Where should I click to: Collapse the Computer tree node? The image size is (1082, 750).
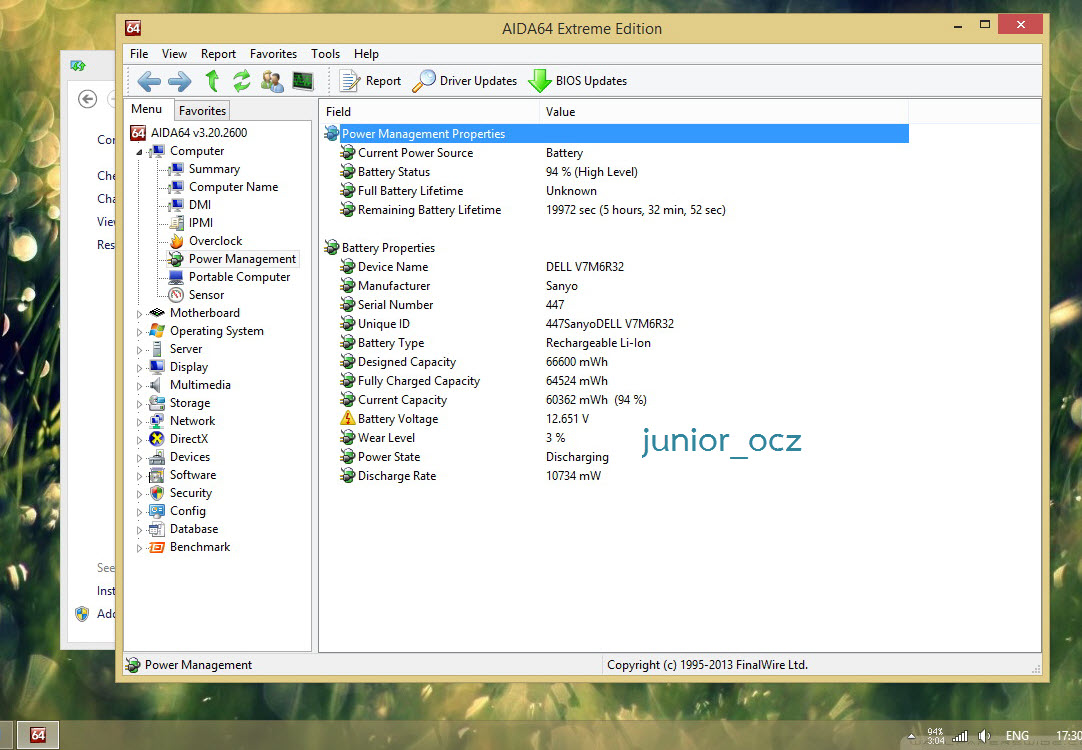tap(139, 152)
